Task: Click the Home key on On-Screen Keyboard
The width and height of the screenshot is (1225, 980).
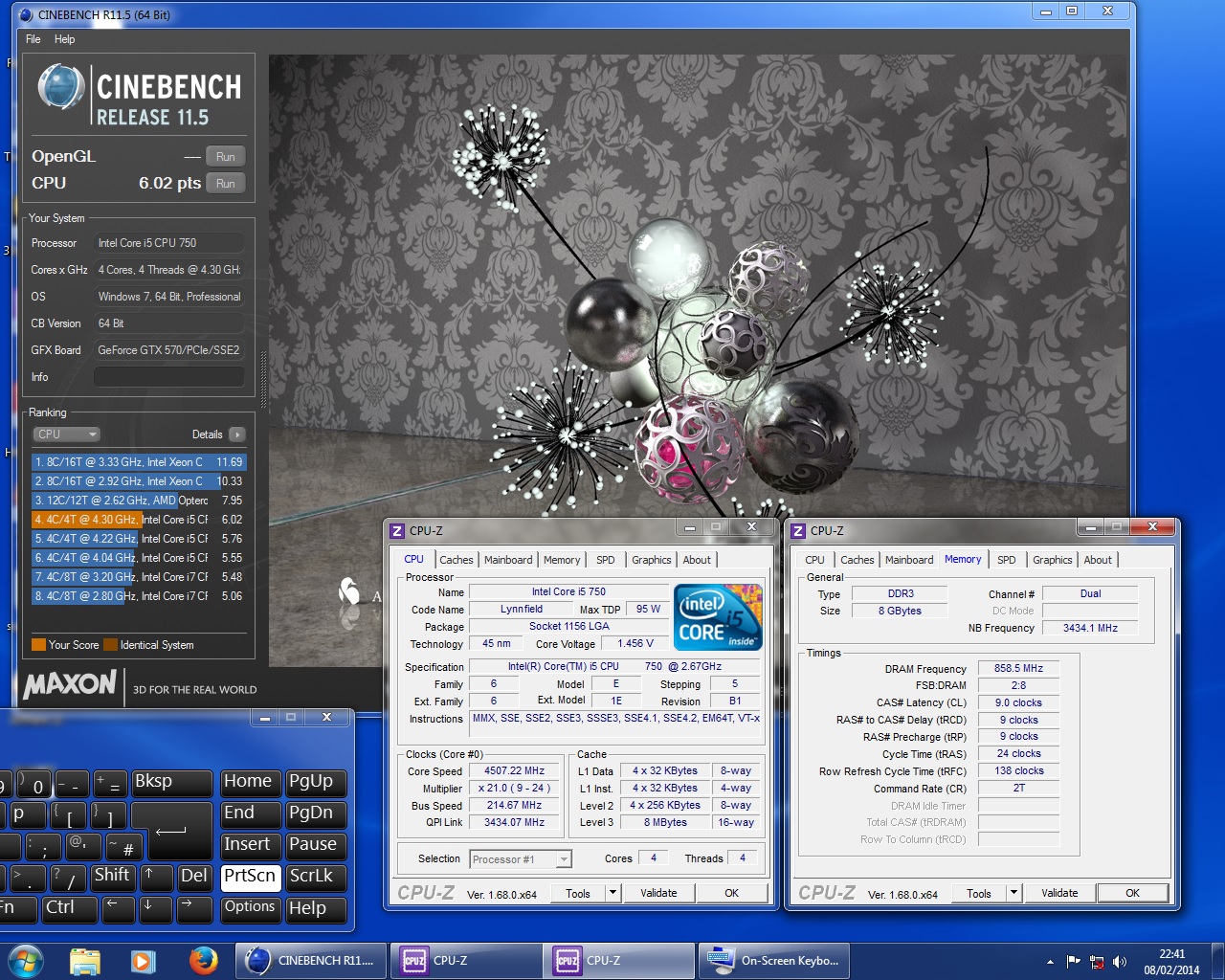Action: pyautogui.click(x=250, y=782)
